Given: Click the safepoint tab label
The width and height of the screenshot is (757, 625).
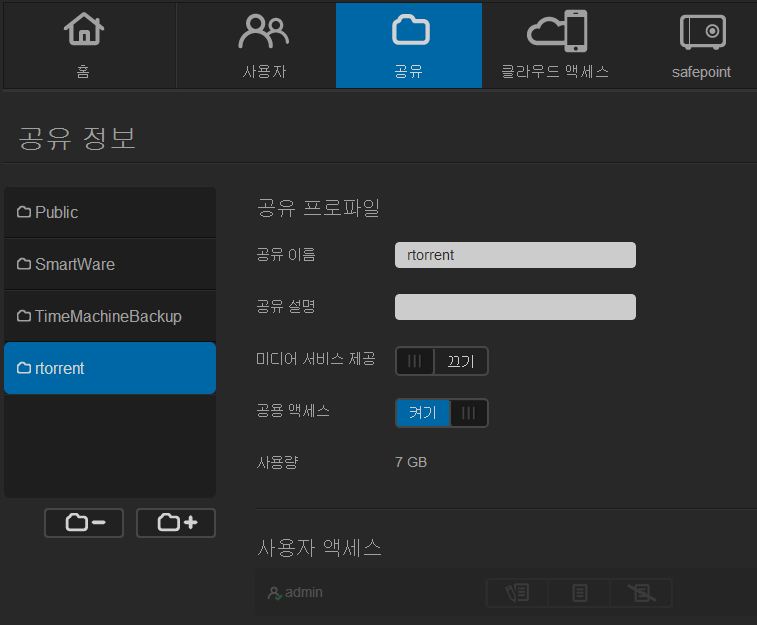Looking at the screenshot, I should tap(701, 72).
